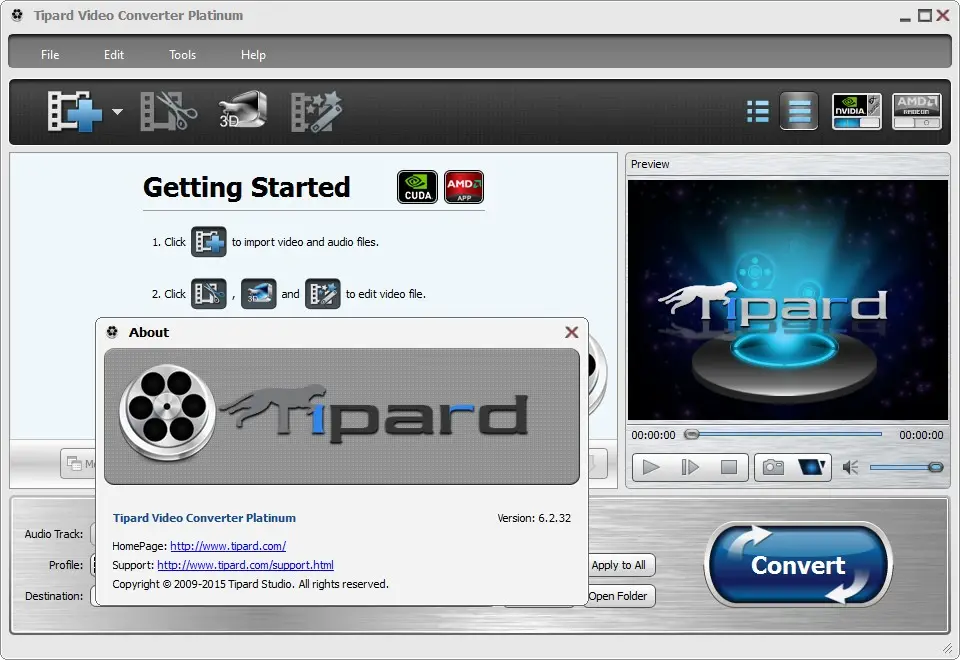Open the Tipard support page link

click(x=246, y=564)
